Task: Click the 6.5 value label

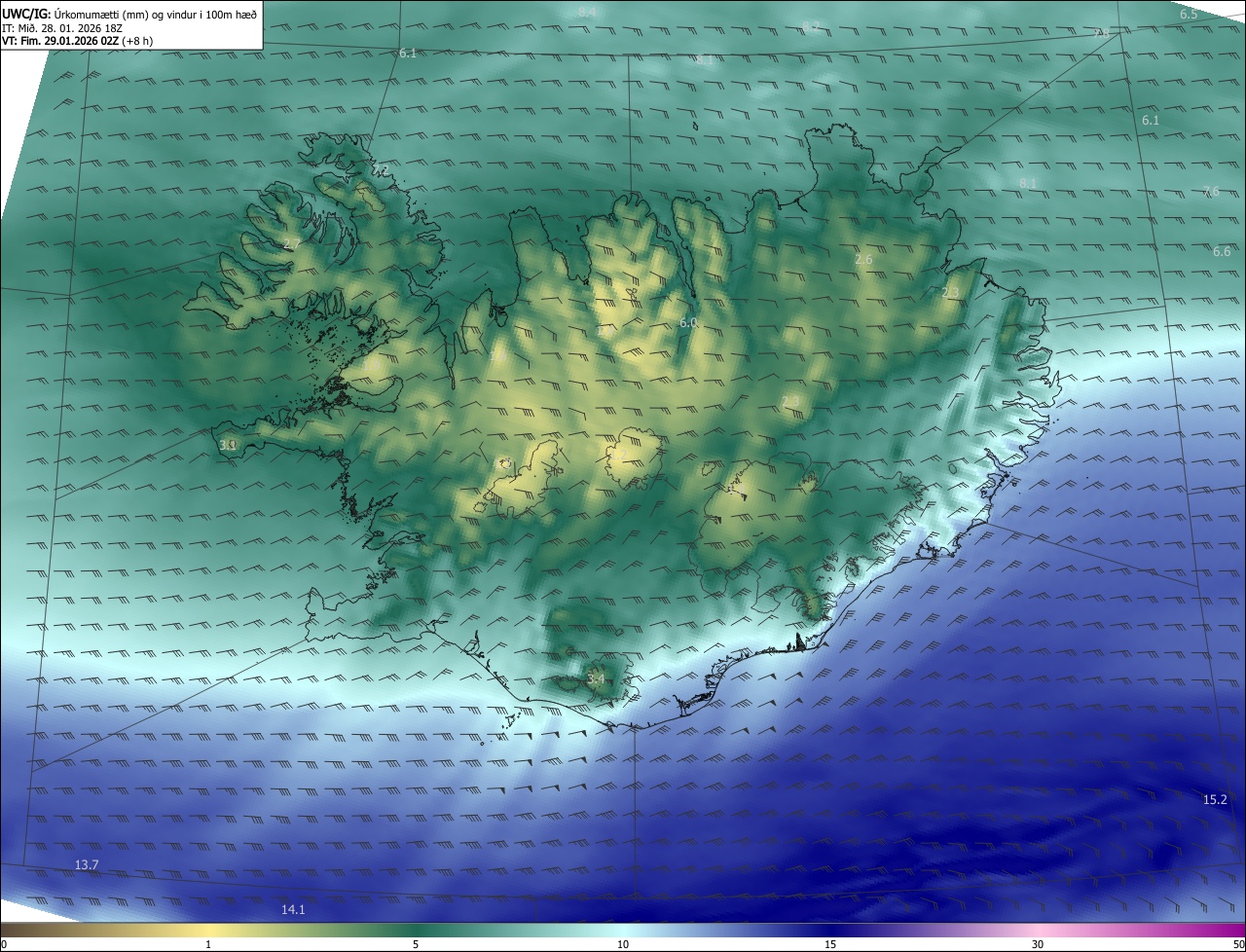Action: [1189, 14]
